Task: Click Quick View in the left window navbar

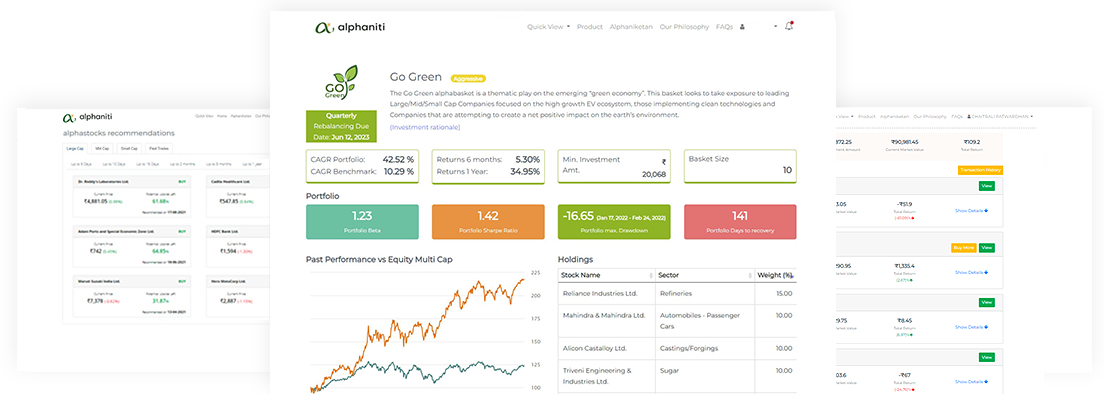Action: 204,116
